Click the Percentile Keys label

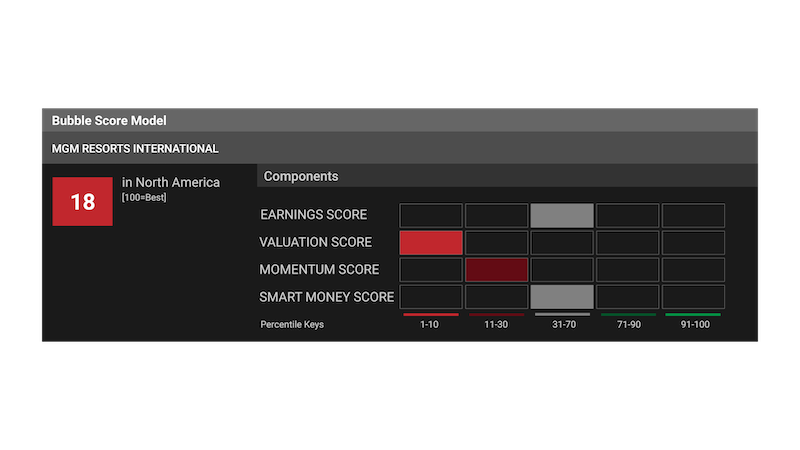[x=292, y=324]
